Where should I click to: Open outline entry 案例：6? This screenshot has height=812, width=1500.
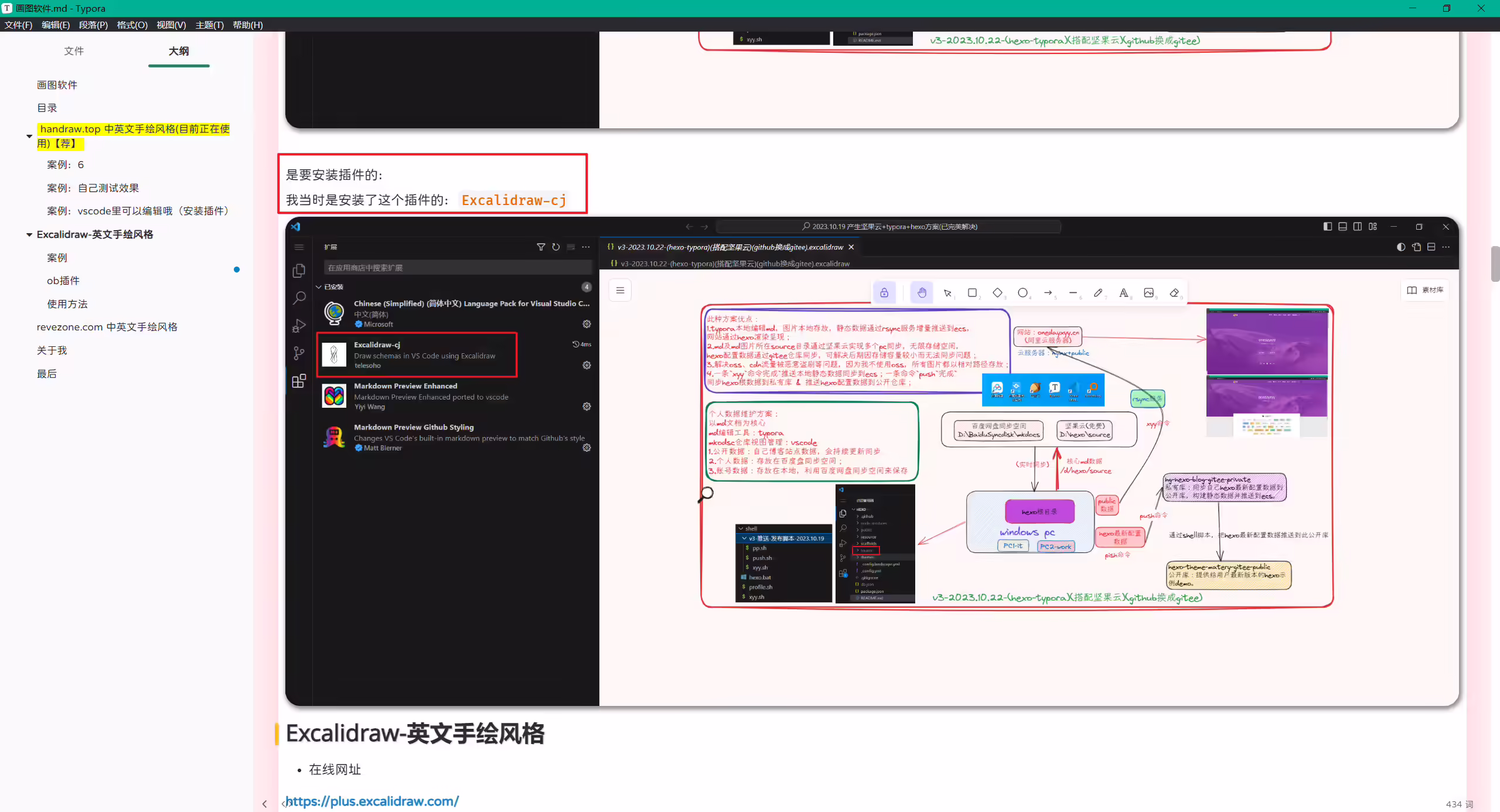coord(65,165)
